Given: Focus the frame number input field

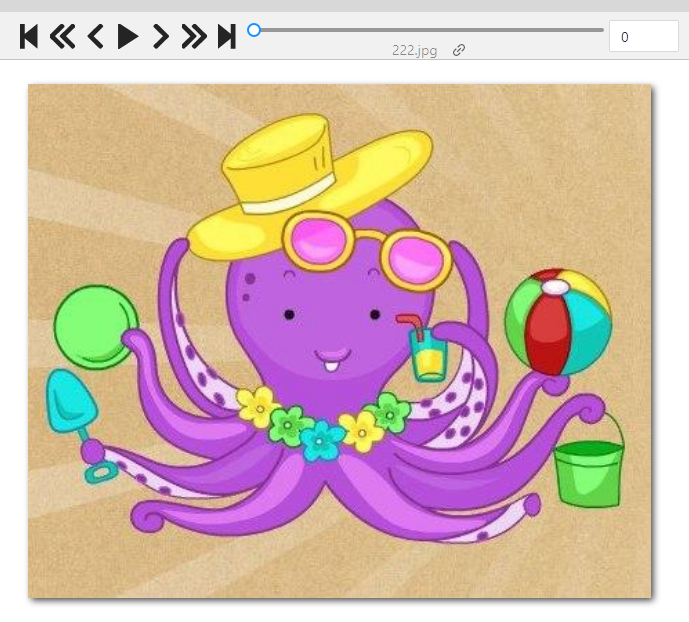Looking at the screenshot, I should coord(643,37).
